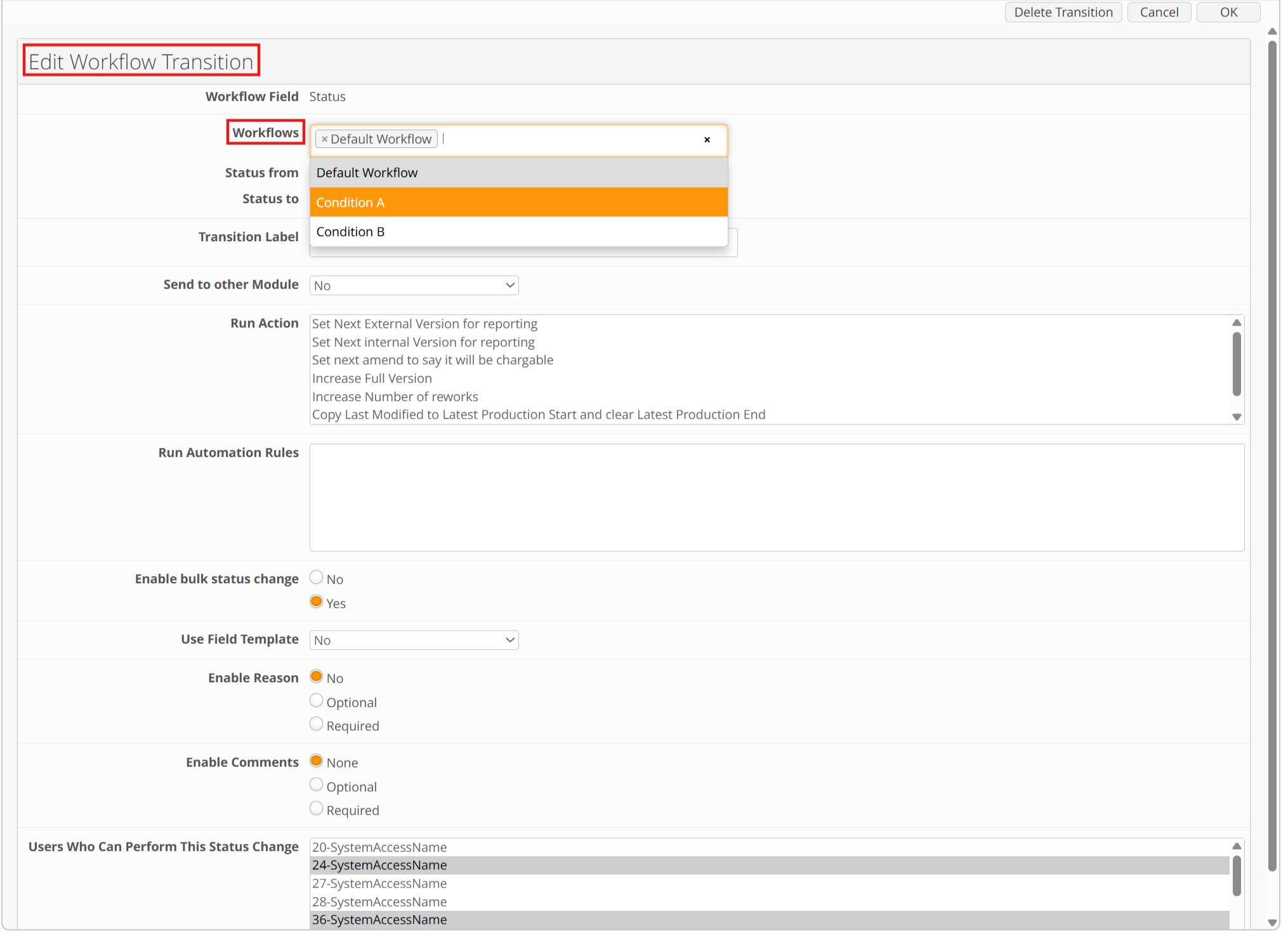The image size is (1288, 936).
Task: Open the Send to other Module dropdown
Action: coord(414,286)
